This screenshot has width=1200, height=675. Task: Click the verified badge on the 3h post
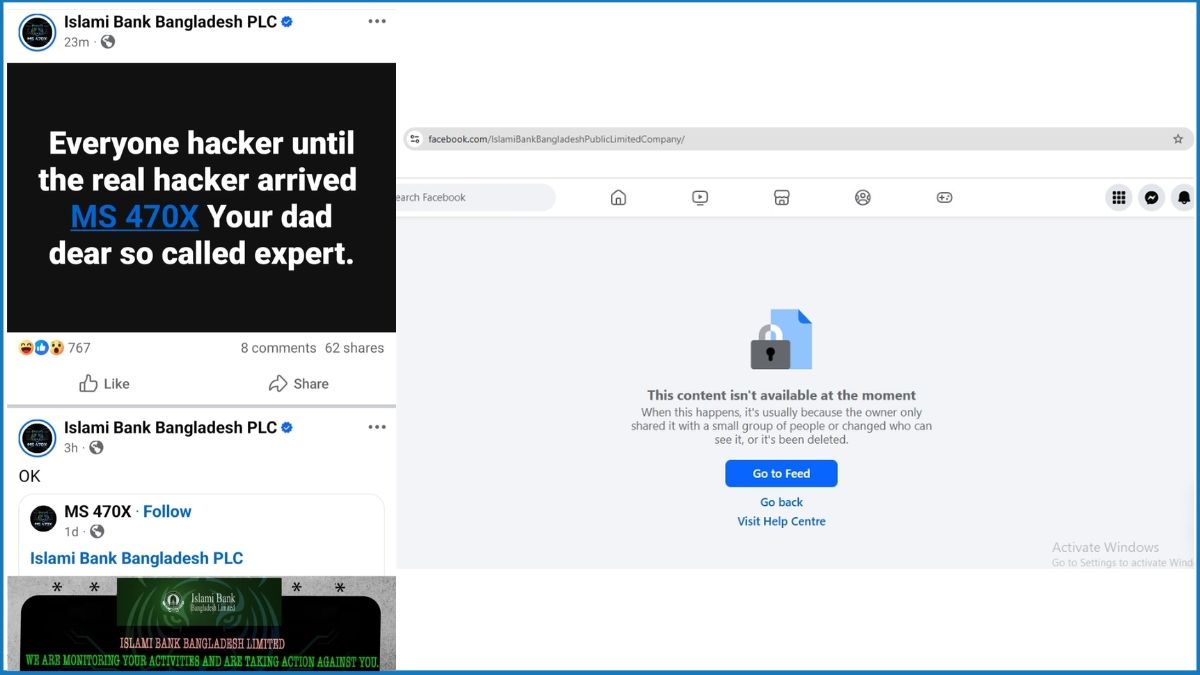pyautogui.click(x=287, y=428)
